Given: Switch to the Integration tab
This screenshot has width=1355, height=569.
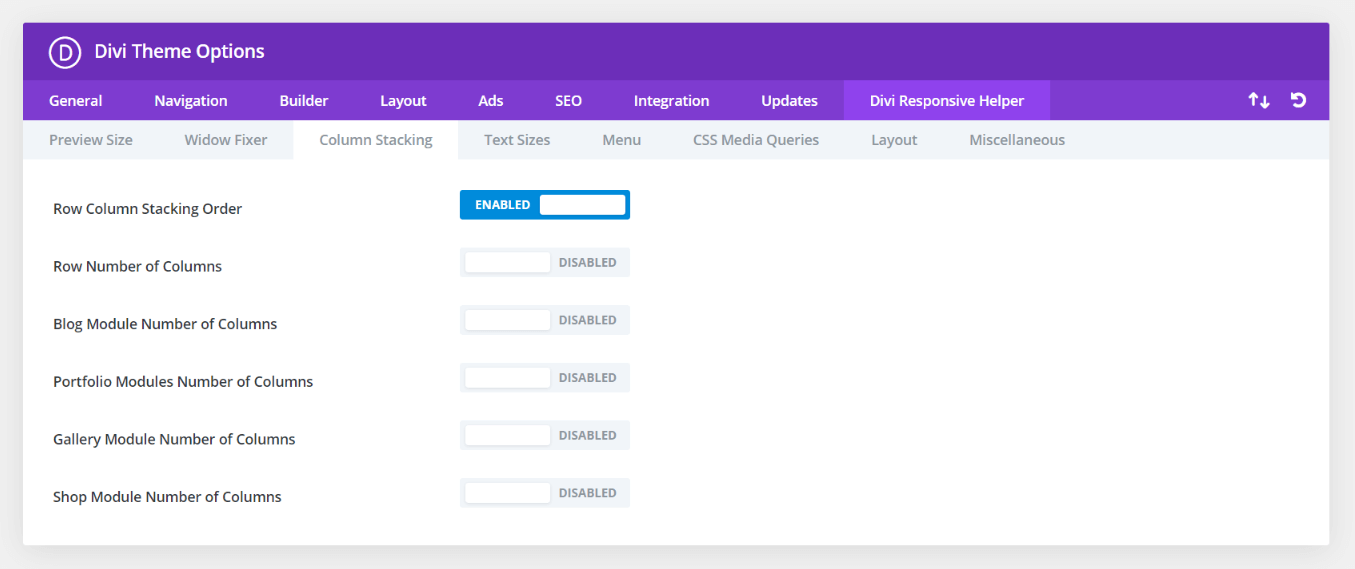Looking at the screenshot, I should [x=672, y=100].
